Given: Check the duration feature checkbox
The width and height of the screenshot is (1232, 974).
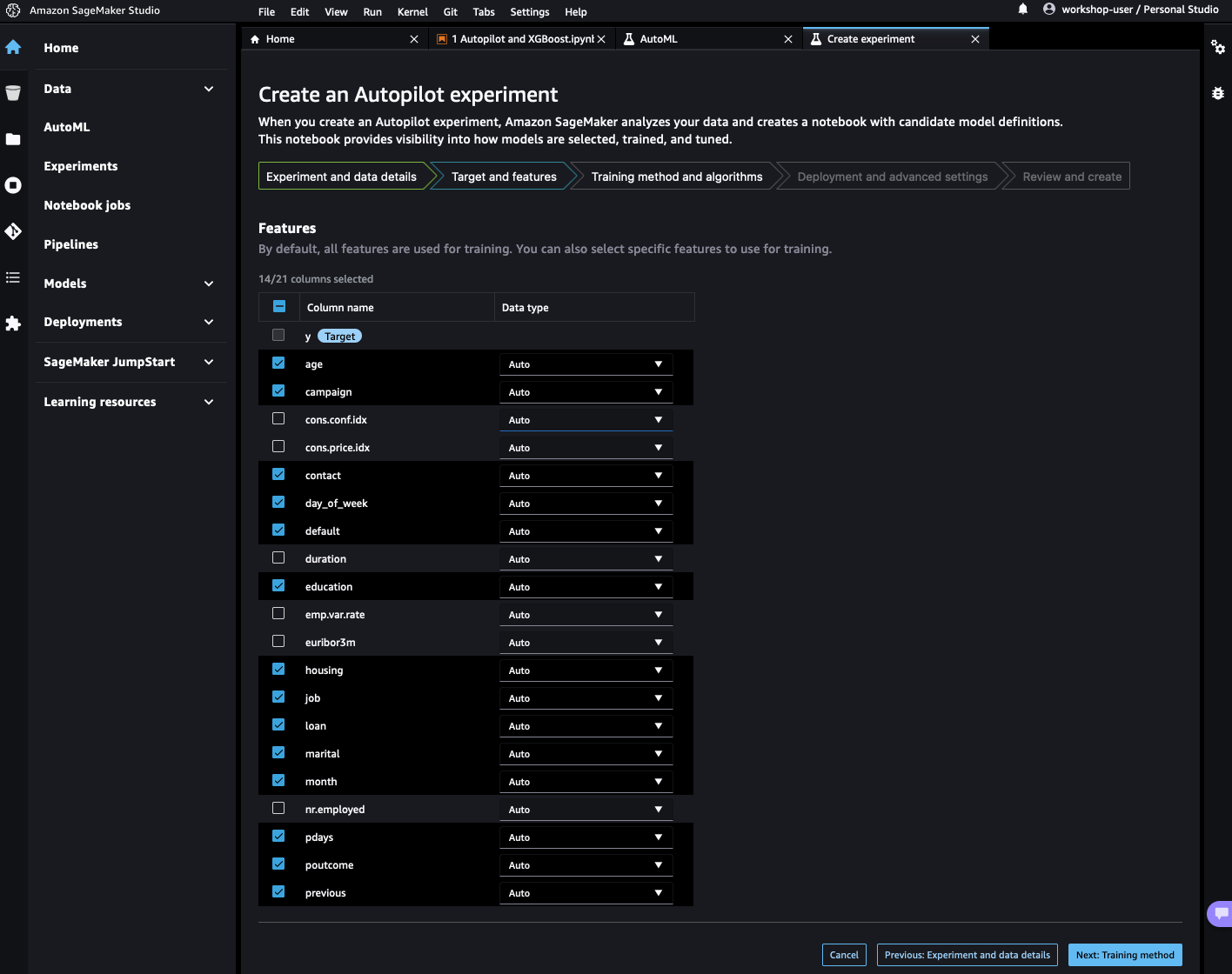Looking at the screenshot, I should (x=278, y=557).
